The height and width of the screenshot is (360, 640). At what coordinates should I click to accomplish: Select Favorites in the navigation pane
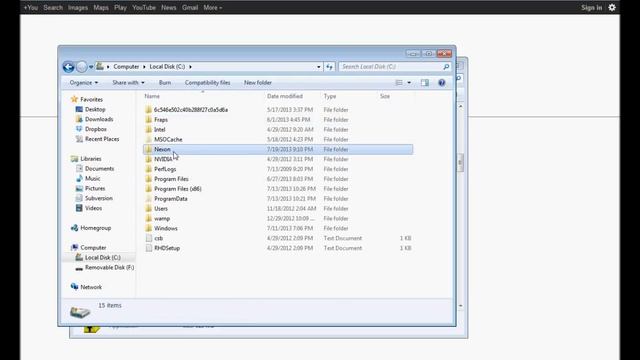(91, 99)
